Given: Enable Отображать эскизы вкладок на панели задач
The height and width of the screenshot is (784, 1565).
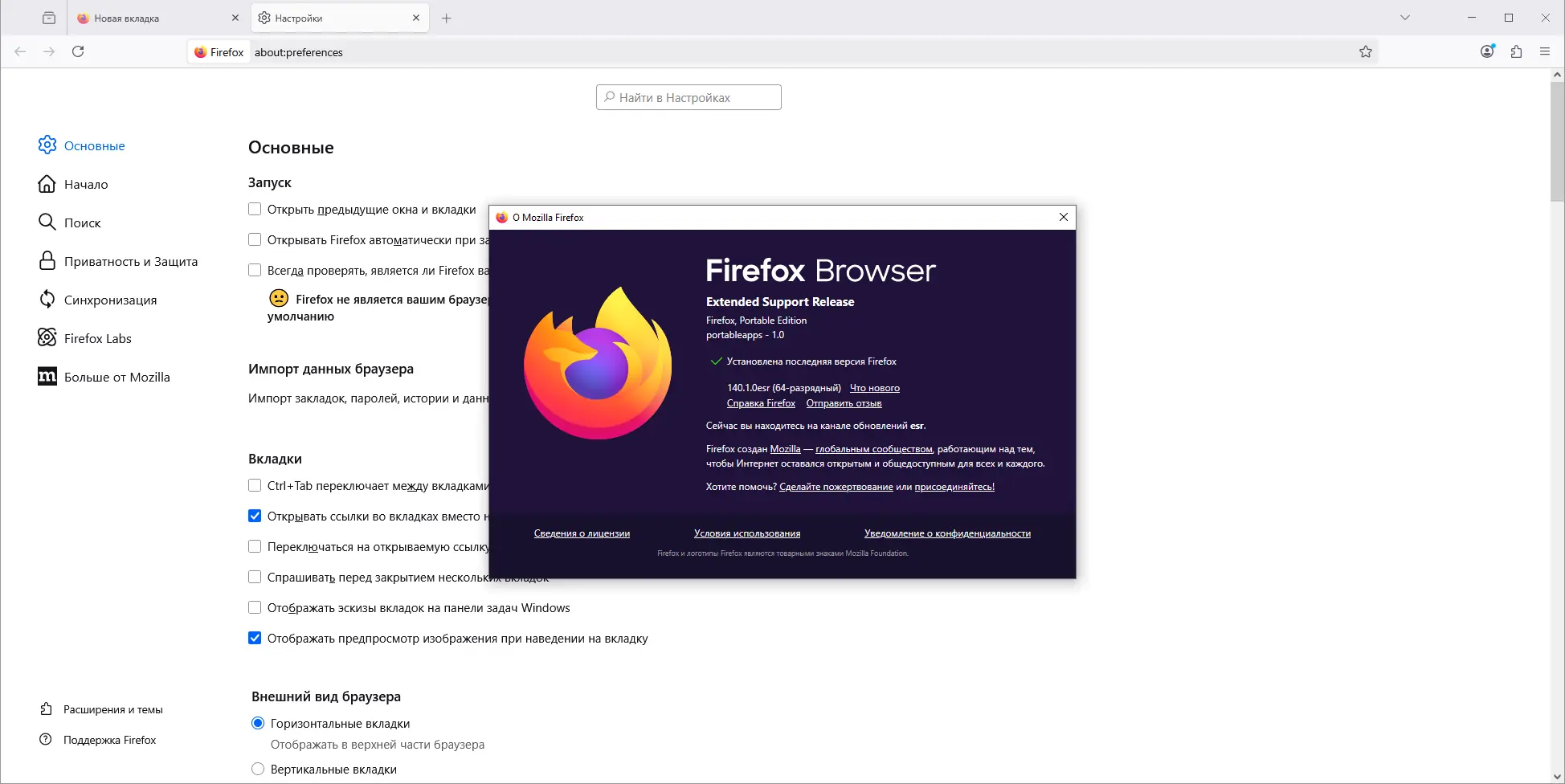Looking at the screenshot, I should tap(255, 607).
